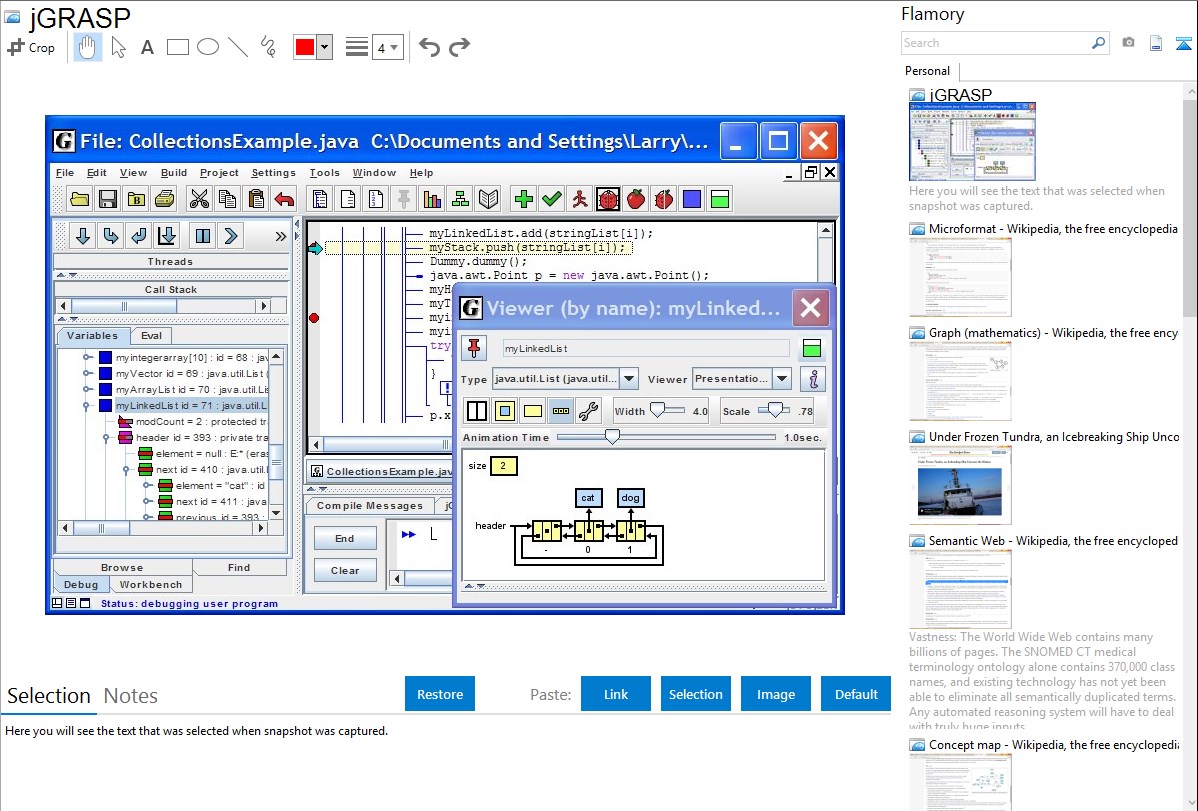Open the Personal tab
Viewport: 1198px width, 811px height.
[x=928, y=71]
